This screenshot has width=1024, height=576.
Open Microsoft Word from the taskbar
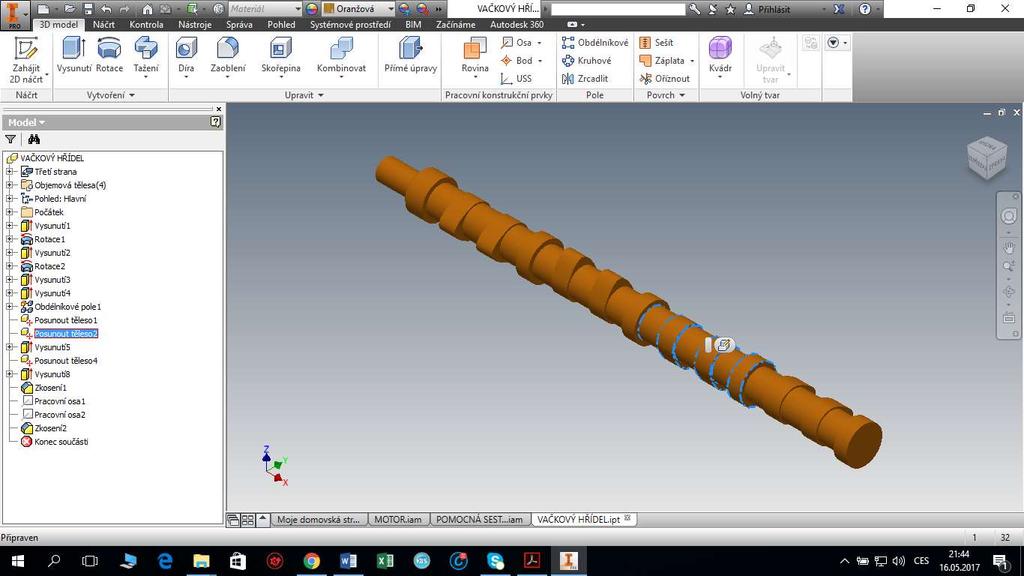click(x=348, y=560)
